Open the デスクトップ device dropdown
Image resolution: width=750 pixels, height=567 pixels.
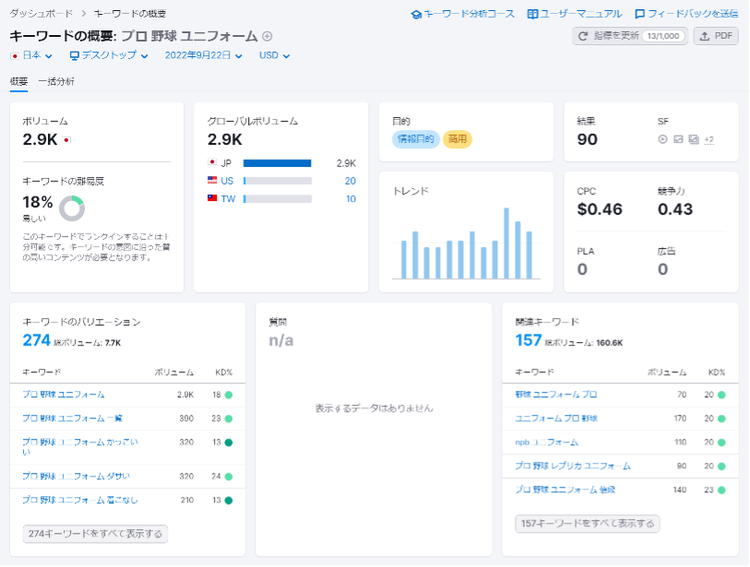point(109,56)
